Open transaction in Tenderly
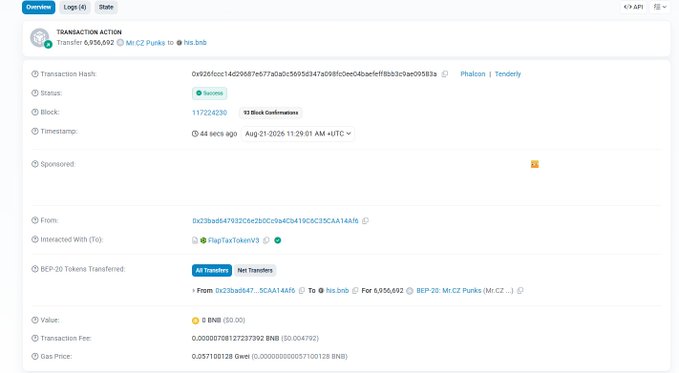This screenshot has width=679, height=373. point(508,74)
